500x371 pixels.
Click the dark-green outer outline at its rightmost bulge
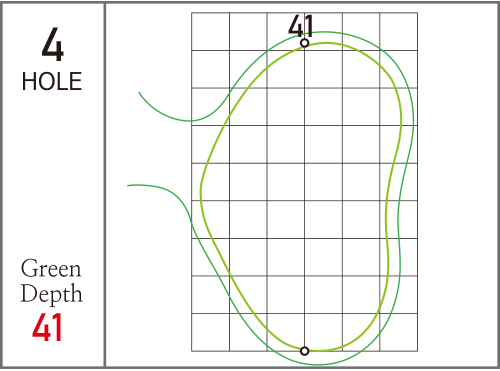point(413,120)
